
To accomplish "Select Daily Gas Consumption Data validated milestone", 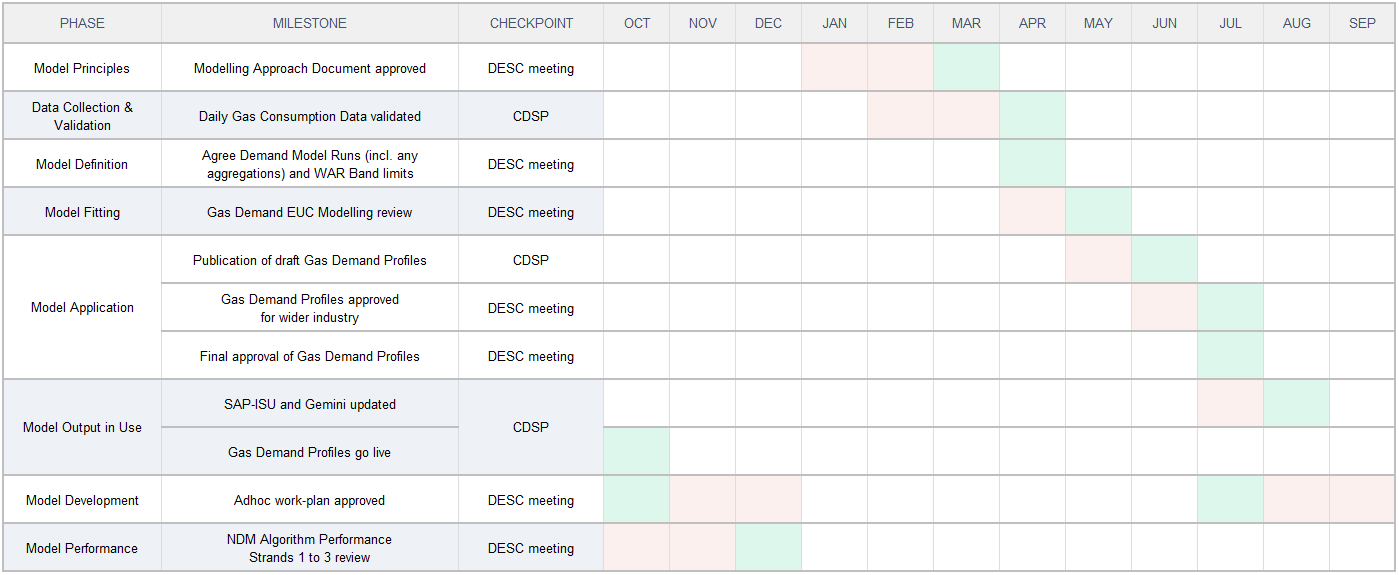I will coord(310,116).
